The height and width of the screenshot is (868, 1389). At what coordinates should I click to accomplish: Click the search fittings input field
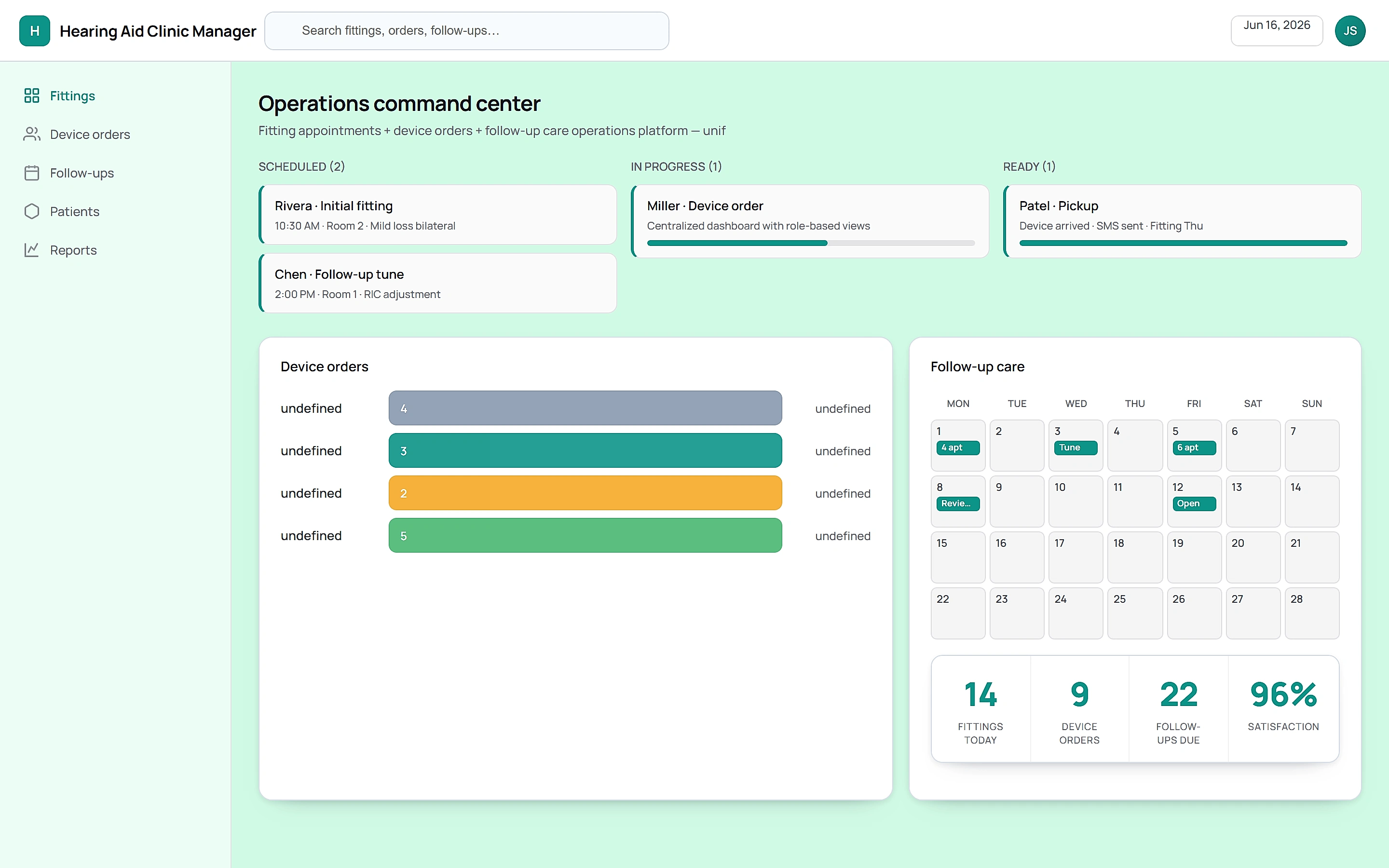467,30
